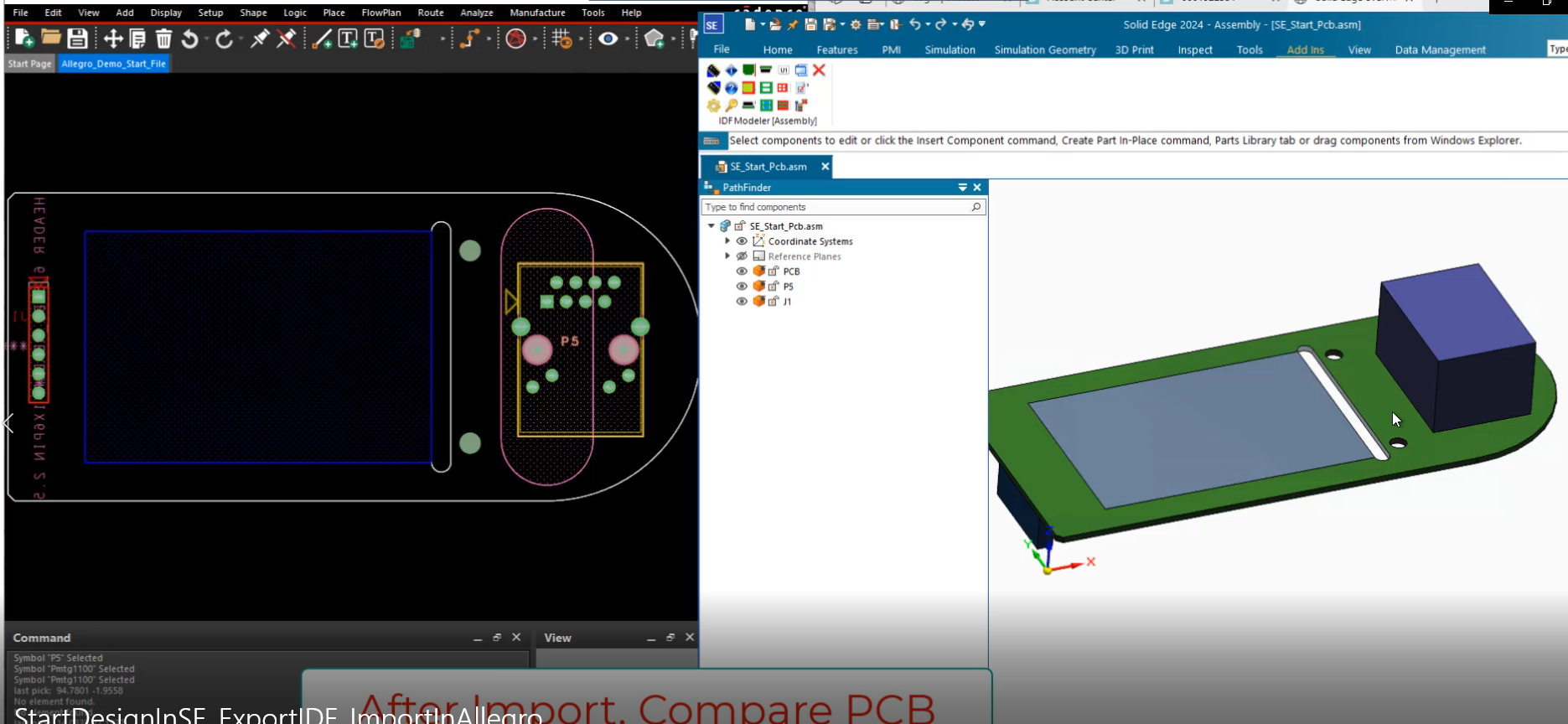Click Solid Edge New document icon

point(750,24)
